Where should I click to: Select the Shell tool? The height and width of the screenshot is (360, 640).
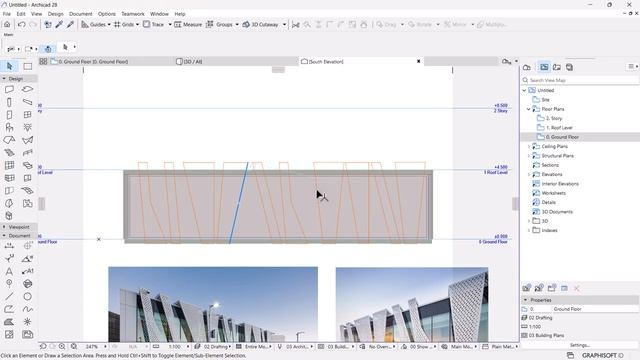coord(28,140)
